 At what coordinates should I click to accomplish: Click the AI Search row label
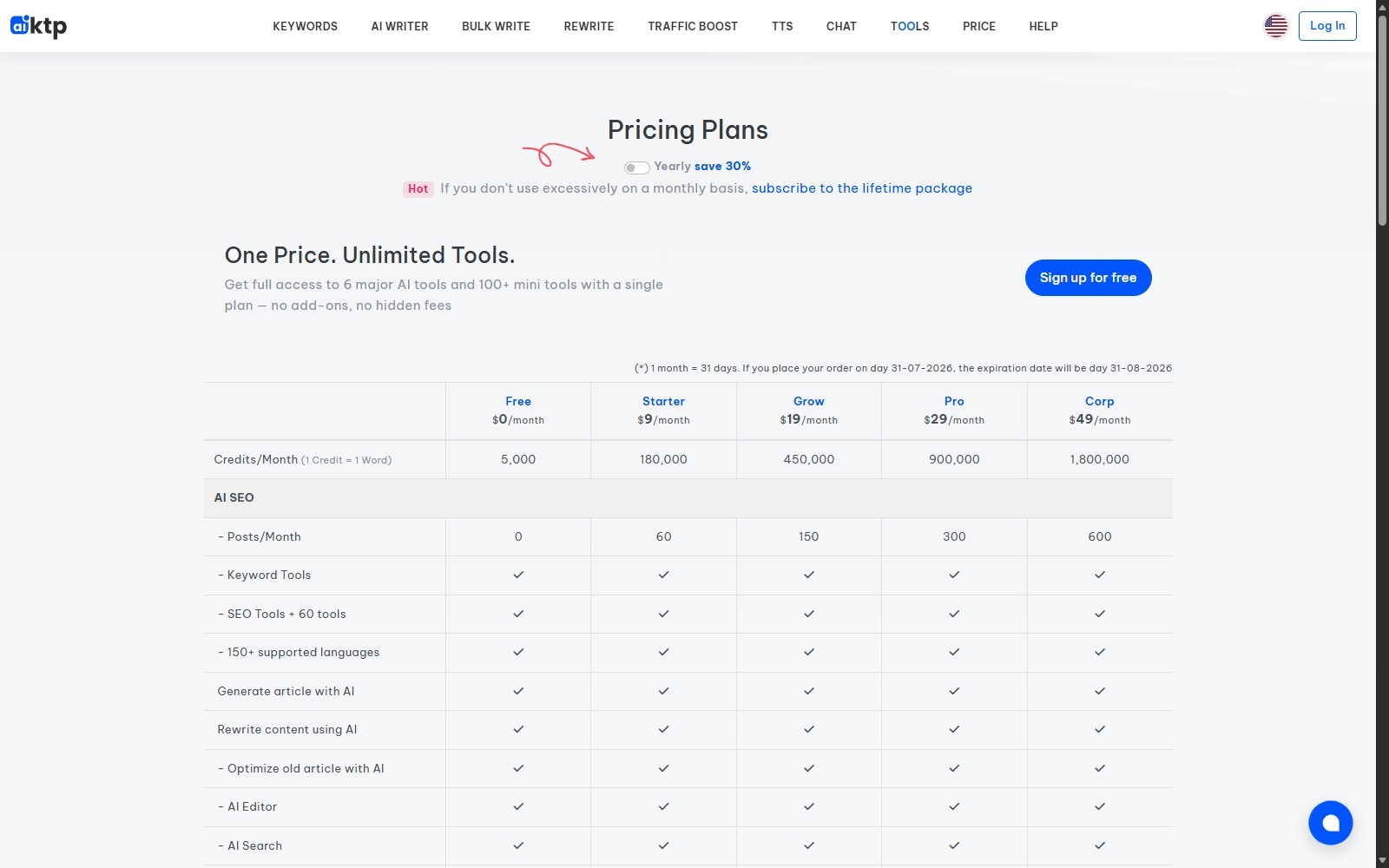tap(250, 846)
